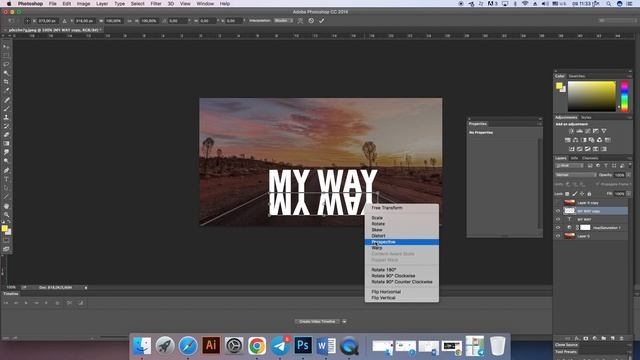
Task: Add a Hue/Saturation adjustment from Adjustments panel
Action: [x=568, y=140]
